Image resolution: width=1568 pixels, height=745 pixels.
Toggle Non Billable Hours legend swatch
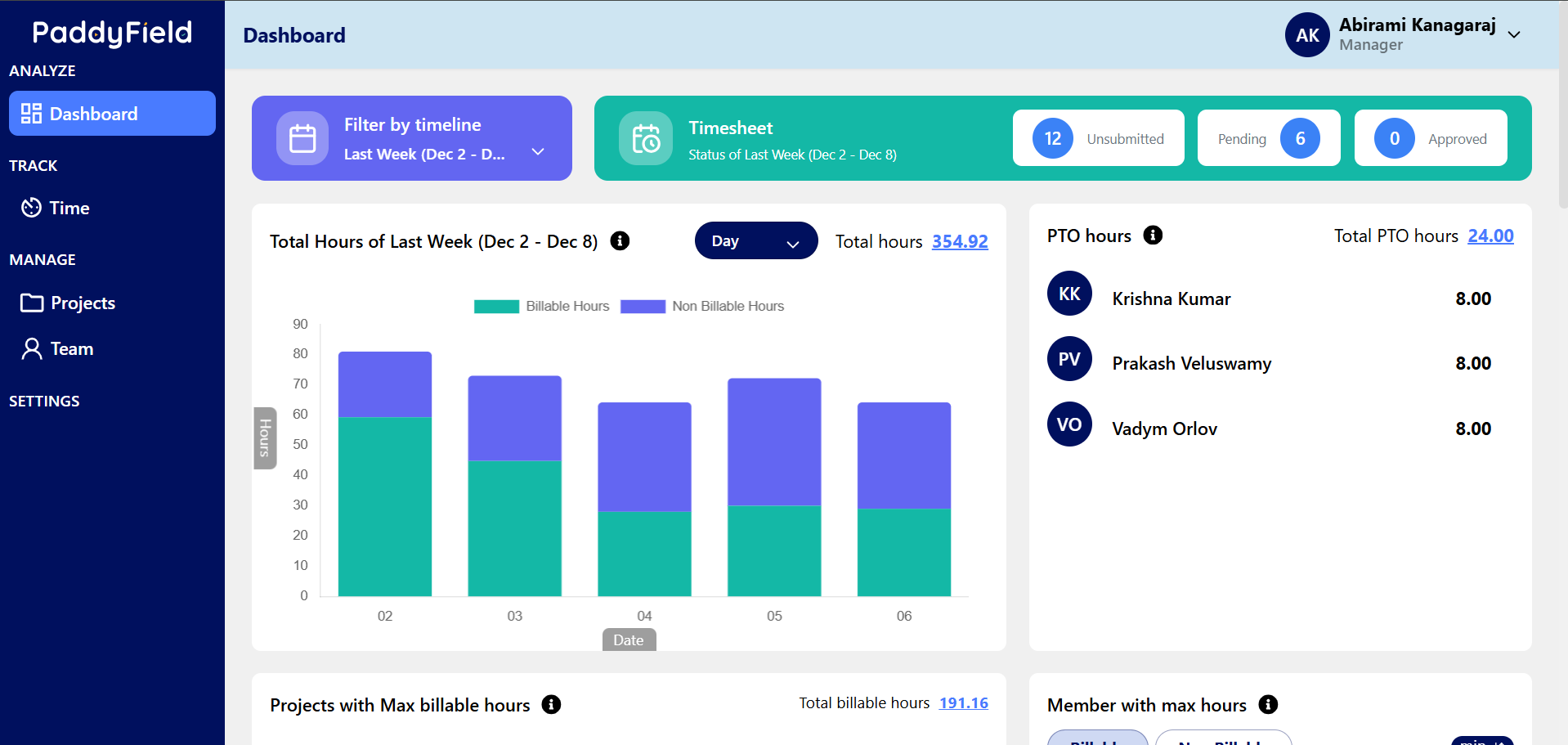(x=643, y=307)
